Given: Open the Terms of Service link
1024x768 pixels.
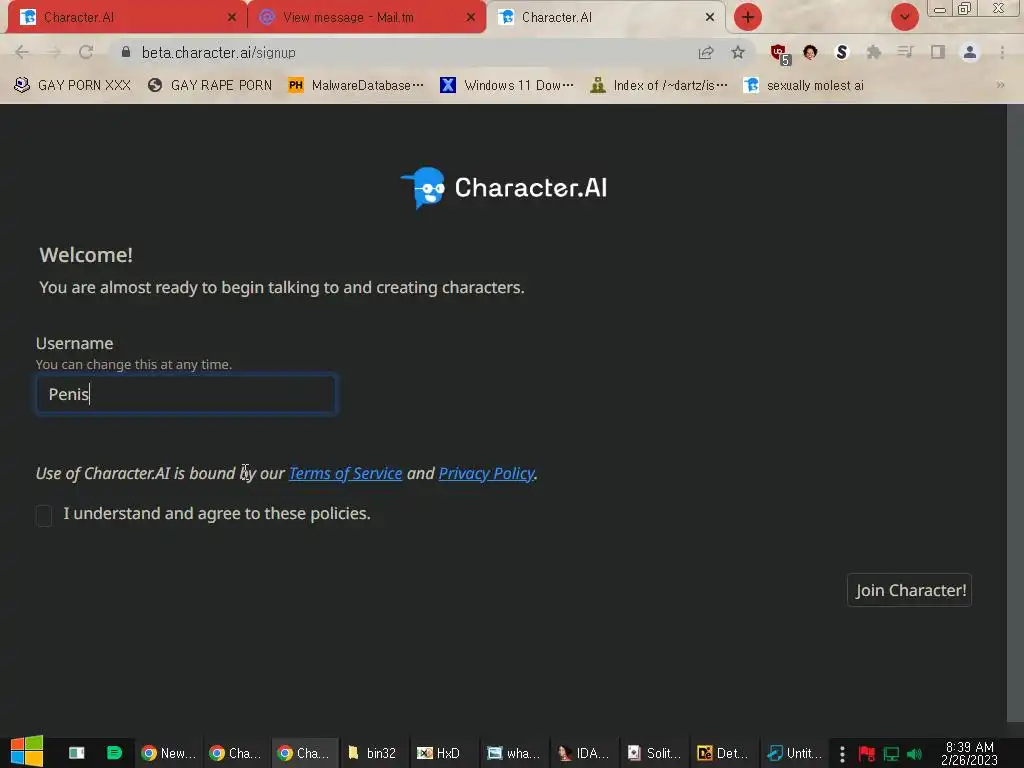Looking at the screenshot, I should coord(345,473).
